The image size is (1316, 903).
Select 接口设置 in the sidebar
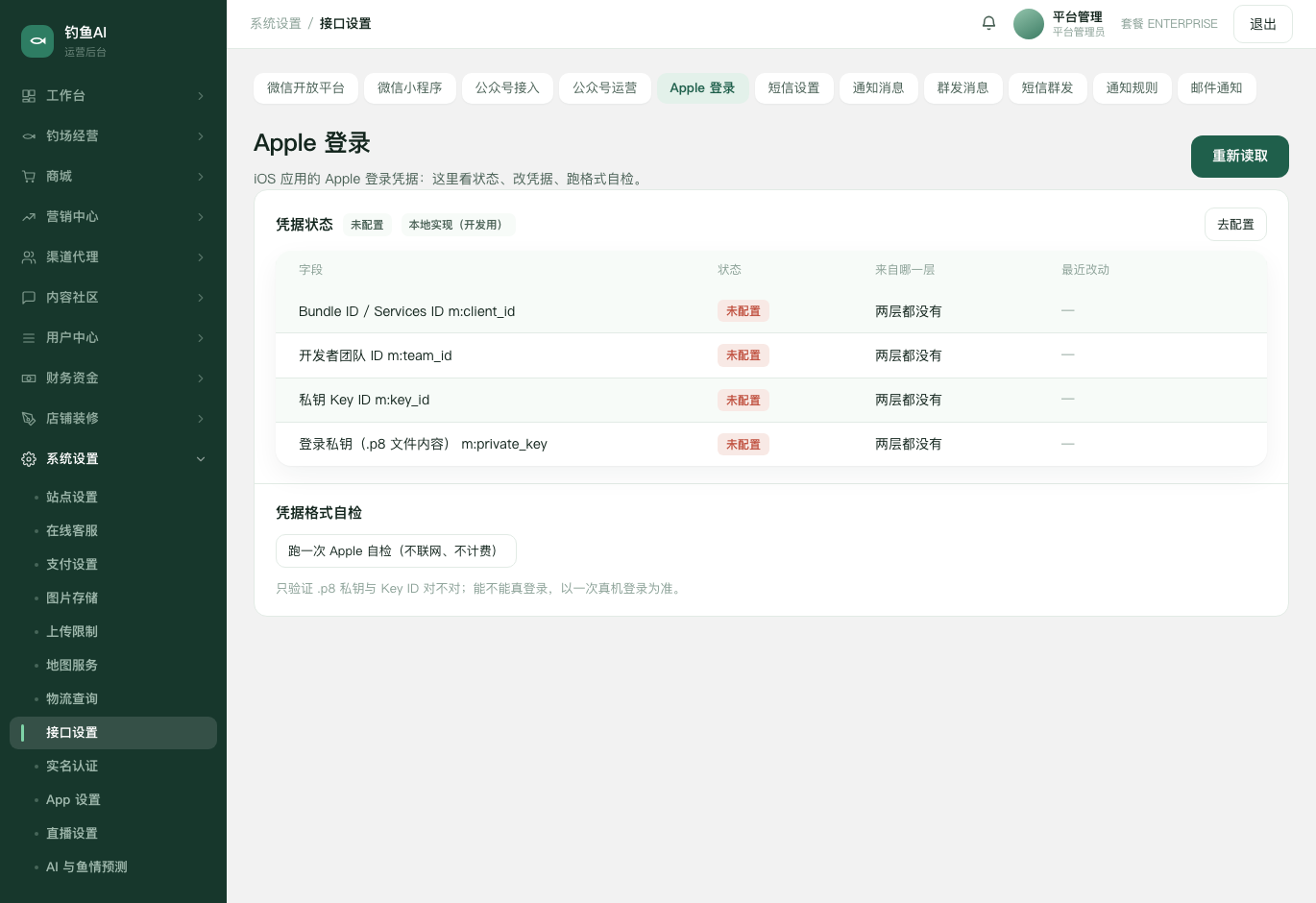click(113, 733)
